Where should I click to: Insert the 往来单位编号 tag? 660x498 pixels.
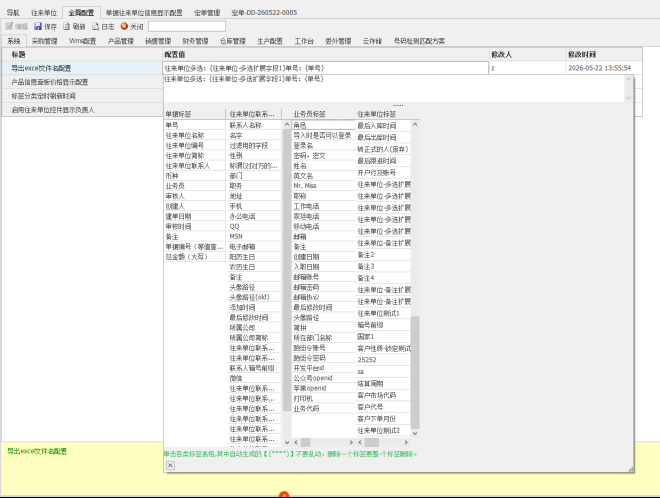[194, 145]
